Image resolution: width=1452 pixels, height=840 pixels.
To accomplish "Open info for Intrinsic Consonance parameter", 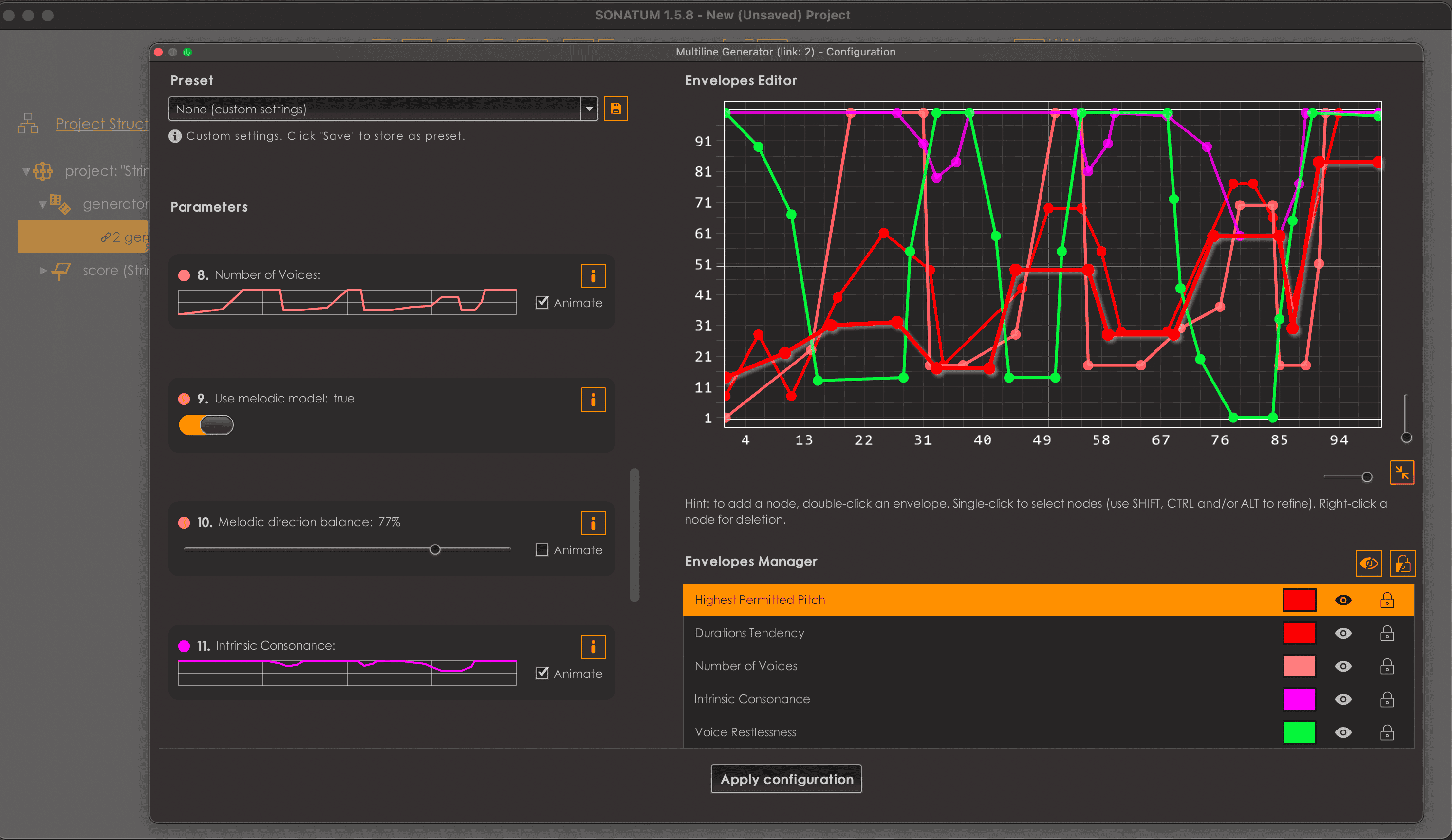I will click(x=593, y=647).
